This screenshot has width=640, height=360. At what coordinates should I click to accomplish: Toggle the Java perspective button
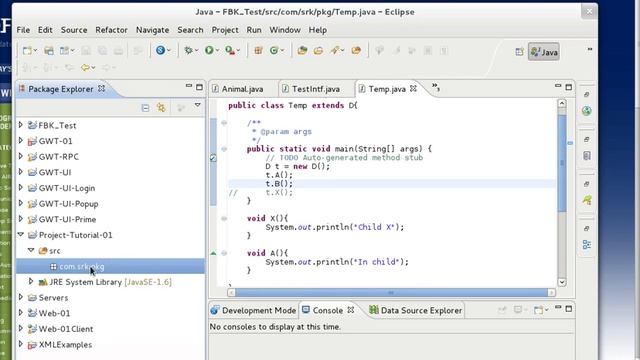click(544, 52)
